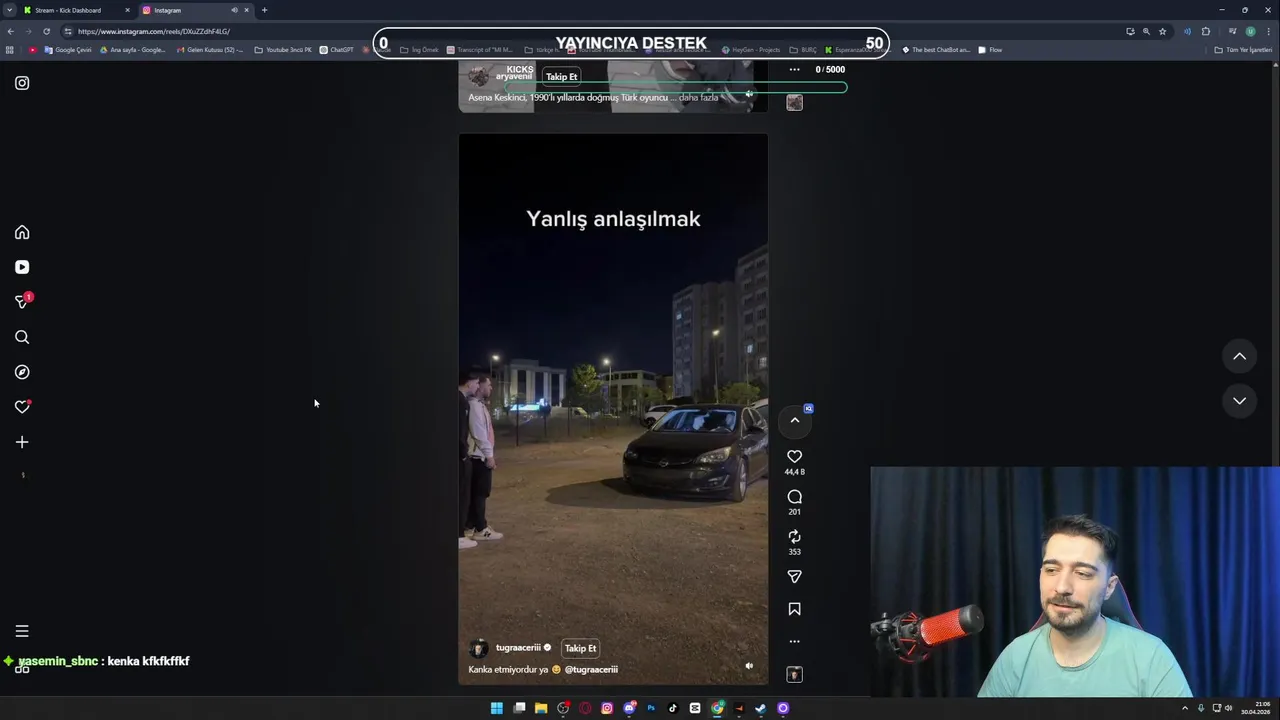Open Gelen Kutusu (52) bookmark

209,50
